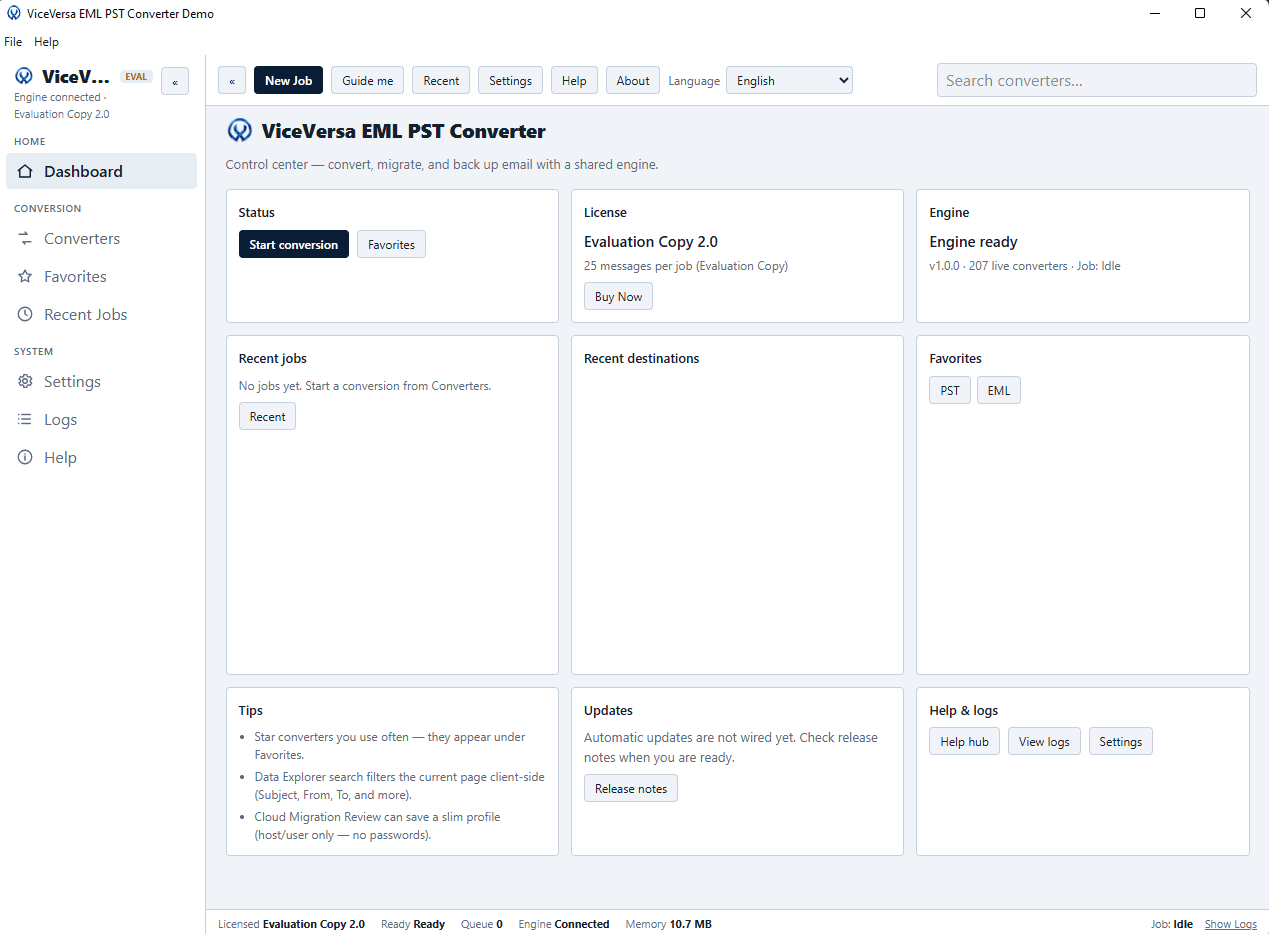
Task: Click 'Job: Idle' in status bar
Action: (x=1172, y=924)
